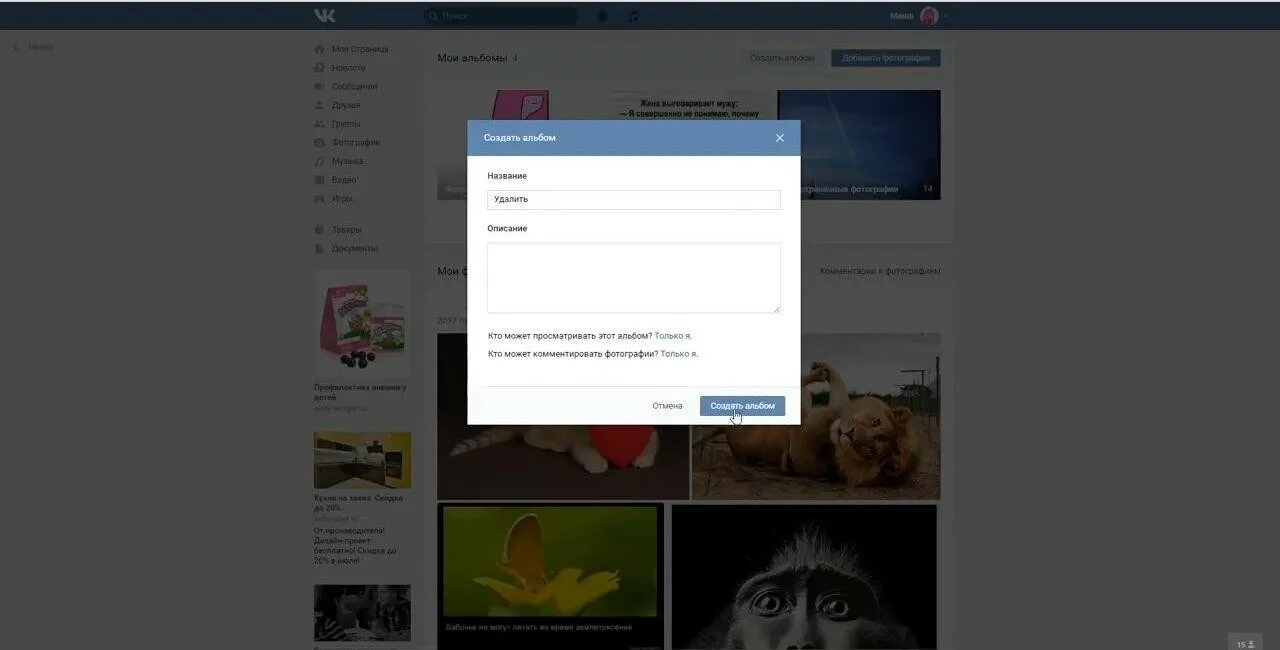Open Моя Страница home icon in sidebar

(320, 49)
